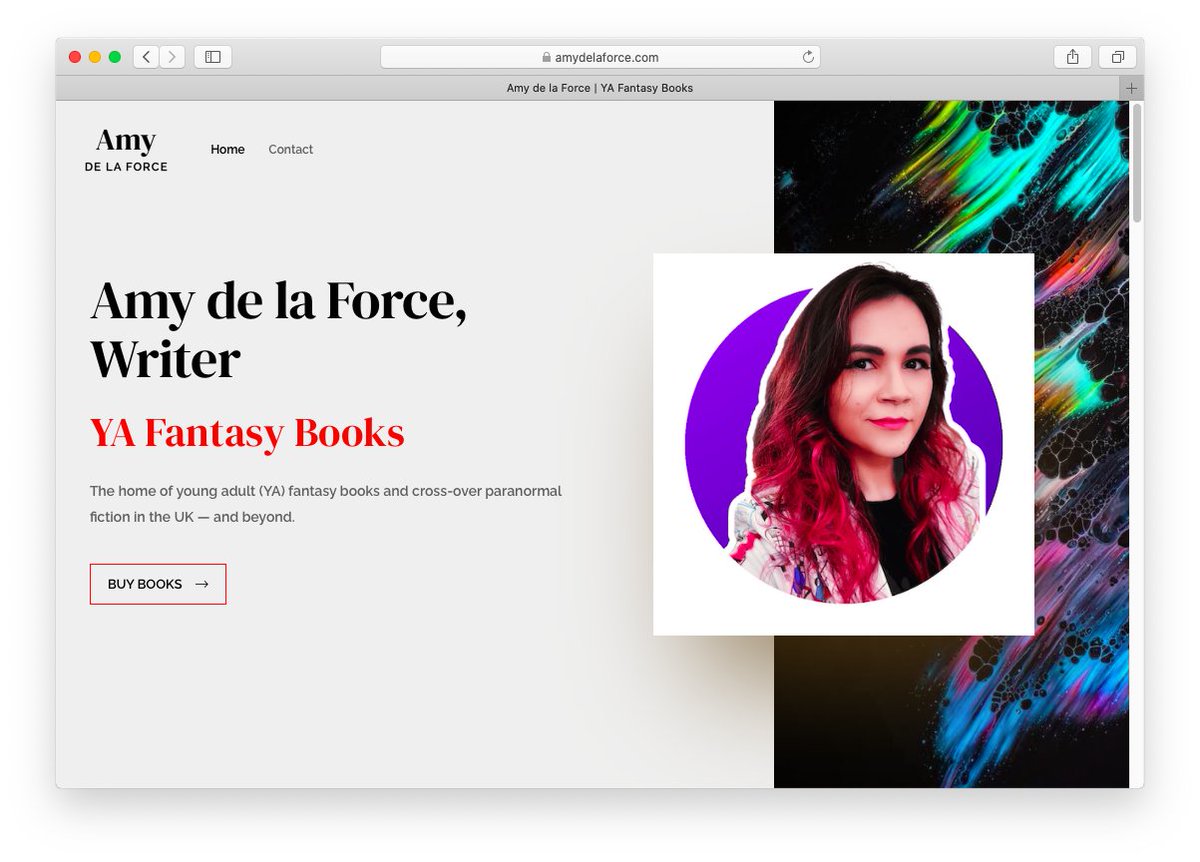The width and height of the screenshot is (1200, 862).
Task: Show the Safari sidebar
Action: click(213, 57)
